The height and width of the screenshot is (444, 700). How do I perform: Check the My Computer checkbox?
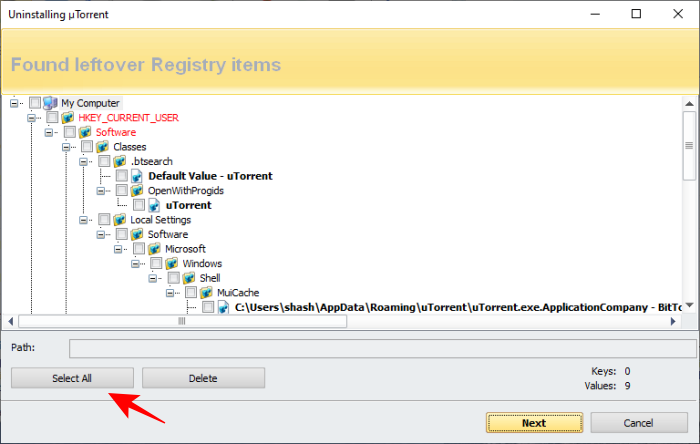coord(35,103)
